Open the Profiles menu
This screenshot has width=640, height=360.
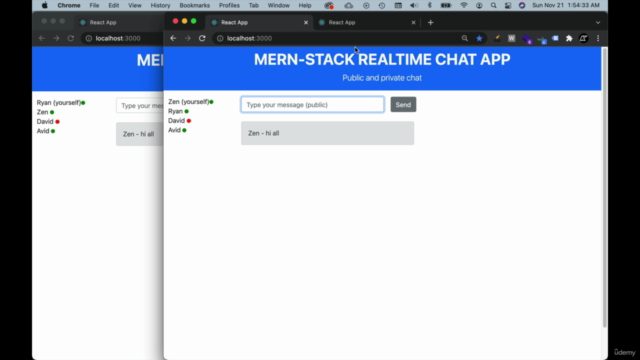(229, 5)
